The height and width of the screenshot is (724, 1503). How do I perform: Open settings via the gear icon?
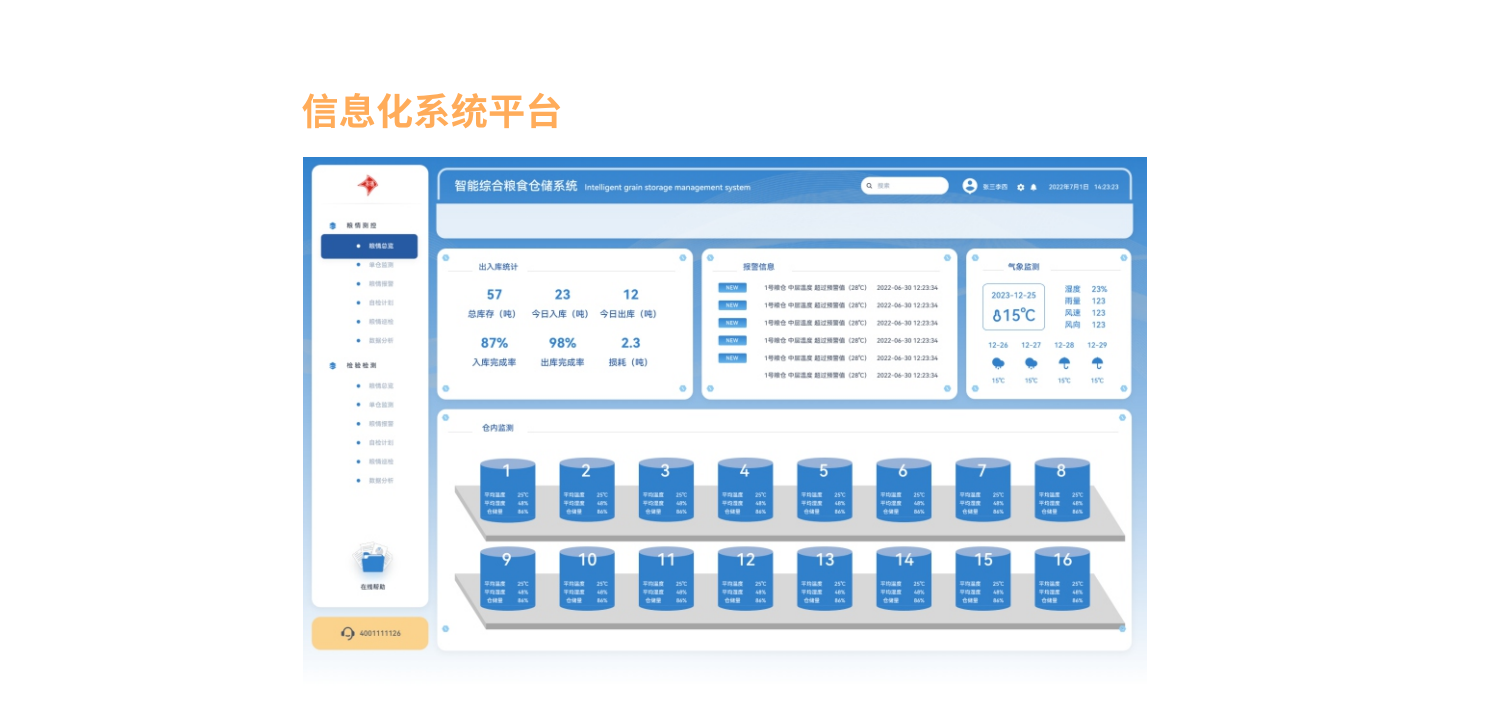pos(1020,187)
